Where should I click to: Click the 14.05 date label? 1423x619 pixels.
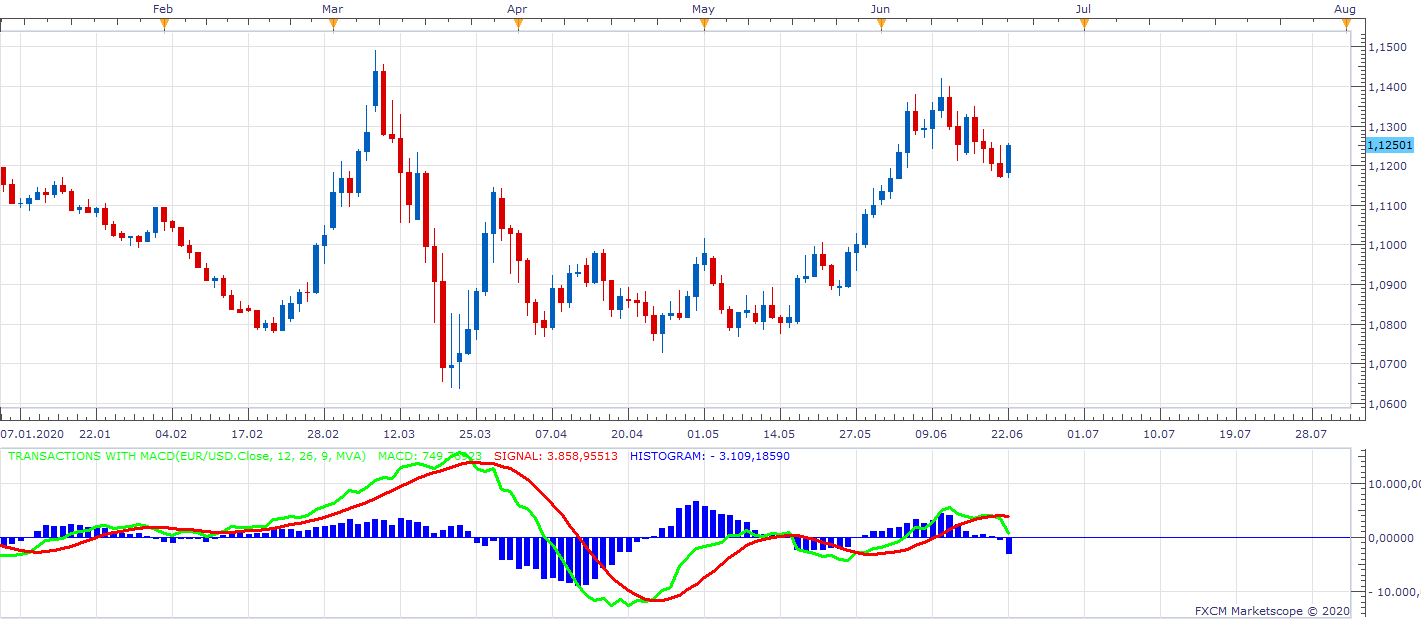coord(780,434)
